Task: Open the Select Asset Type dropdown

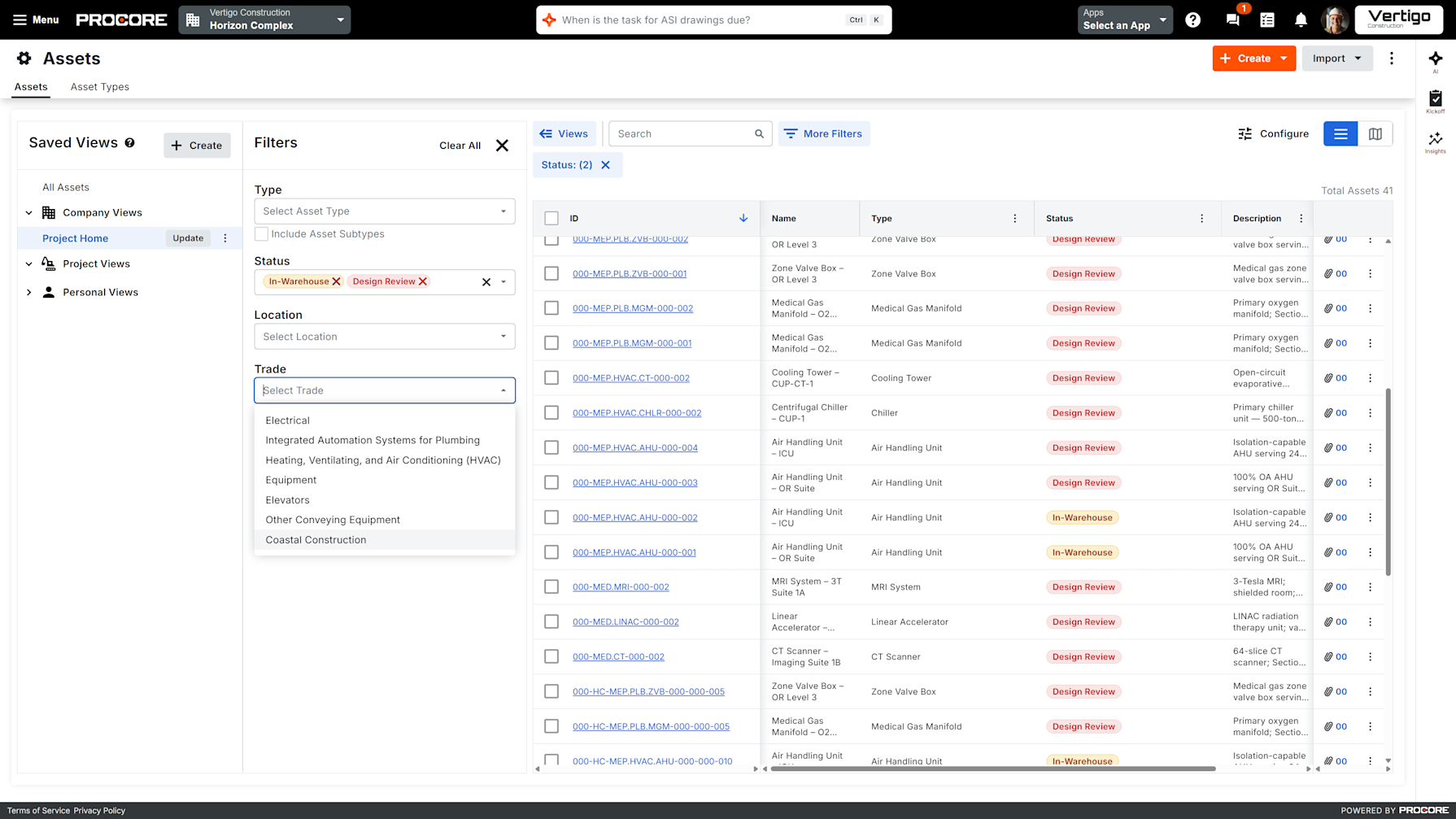Action: [x=385, y=211]
